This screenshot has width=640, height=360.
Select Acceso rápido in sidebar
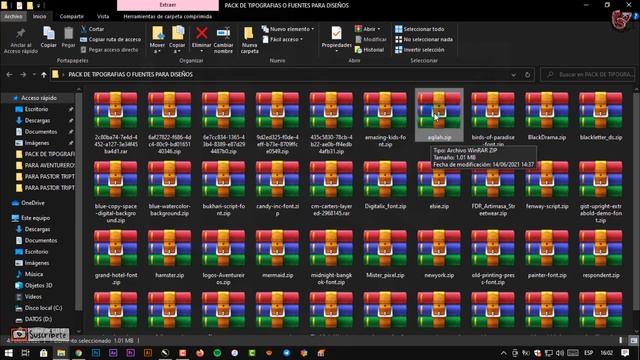[x=39, y=98]
